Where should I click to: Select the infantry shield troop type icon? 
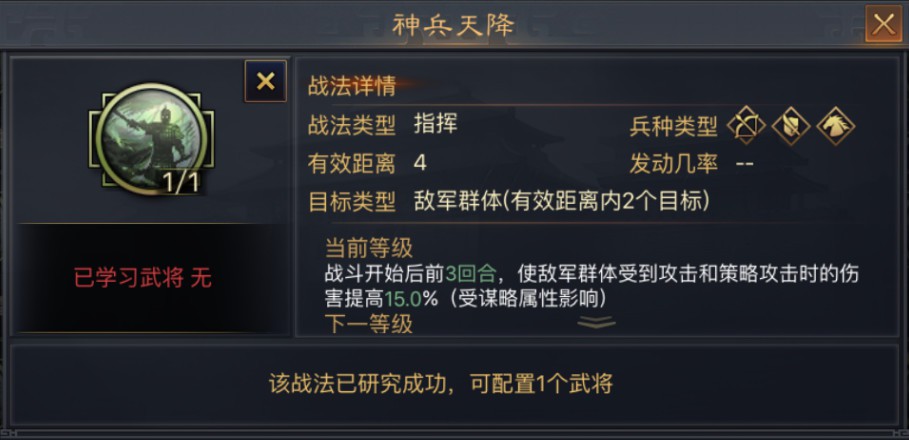(x=791, y=125)
